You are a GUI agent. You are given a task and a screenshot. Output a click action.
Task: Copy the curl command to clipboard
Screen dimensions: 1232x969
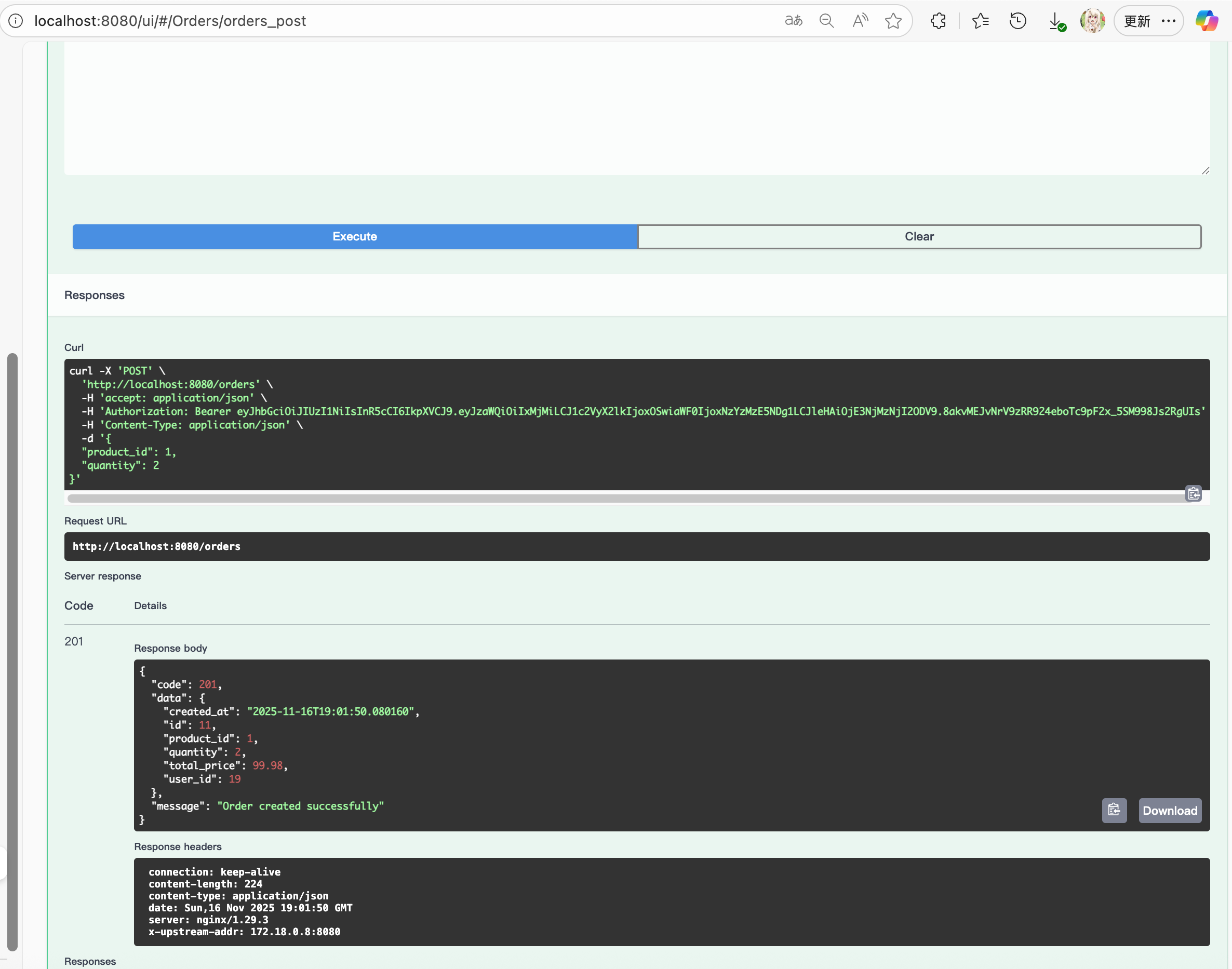pos(1194,493)
